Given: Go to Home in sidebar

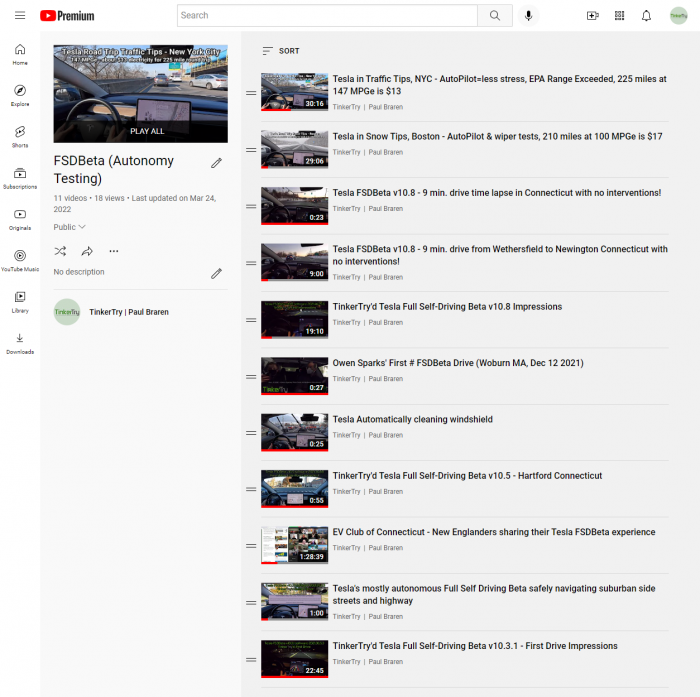Looking at the screenshot, I should [20, 54].
